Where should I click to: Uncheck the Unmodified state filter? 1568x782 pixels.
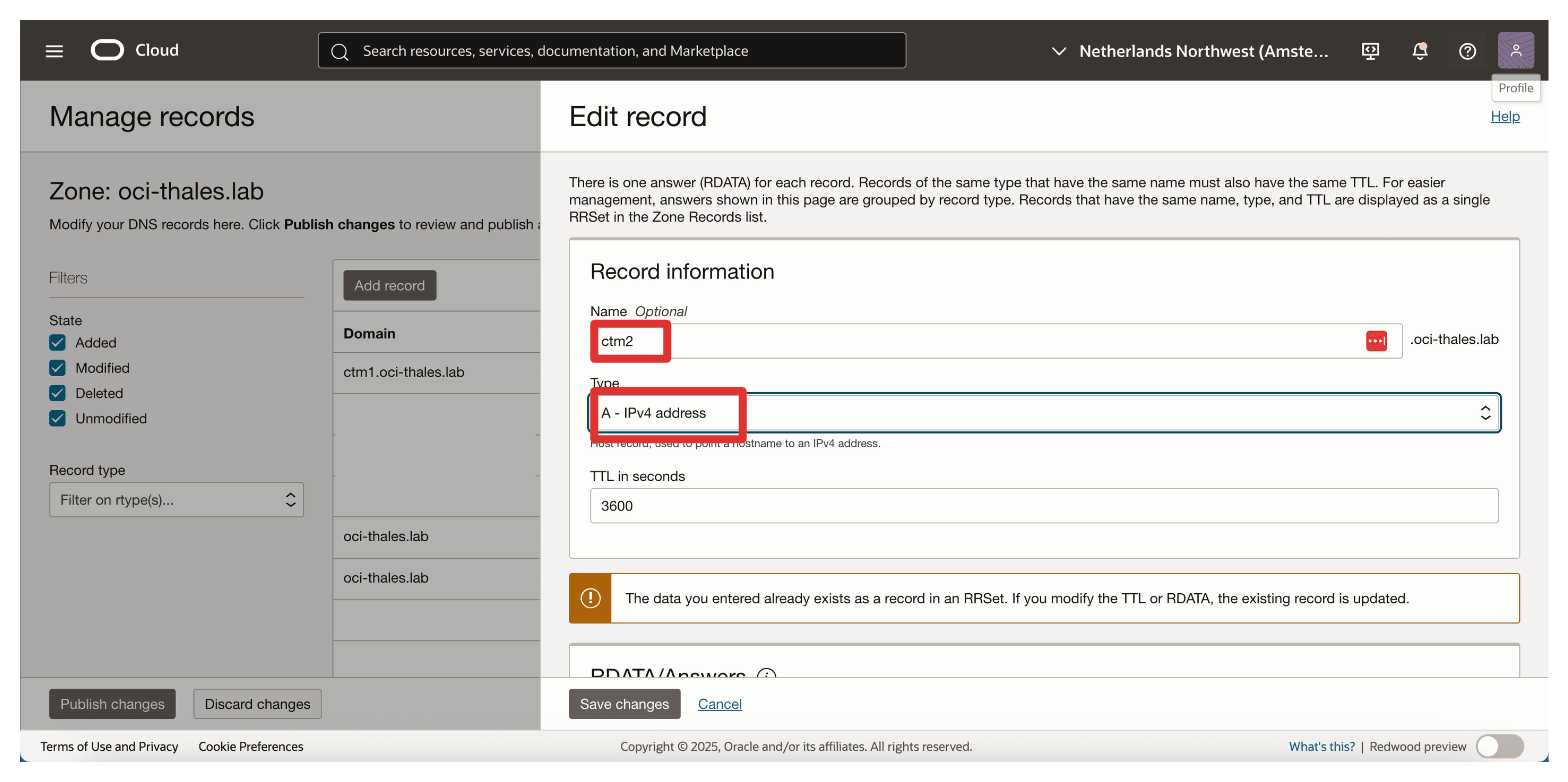(x=57, y=418)
